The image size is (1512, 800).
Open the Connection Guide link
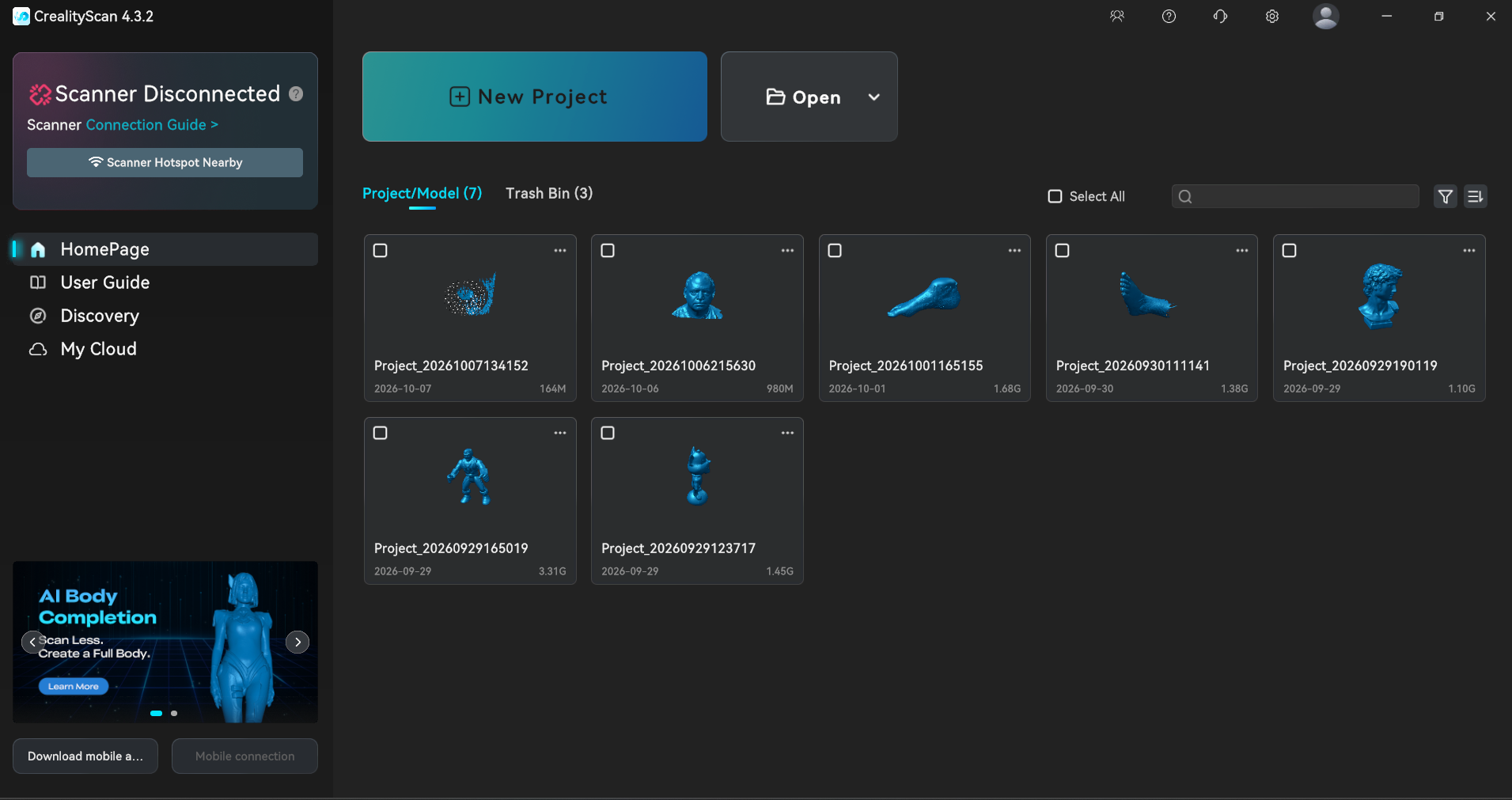[x=152, y=125]
